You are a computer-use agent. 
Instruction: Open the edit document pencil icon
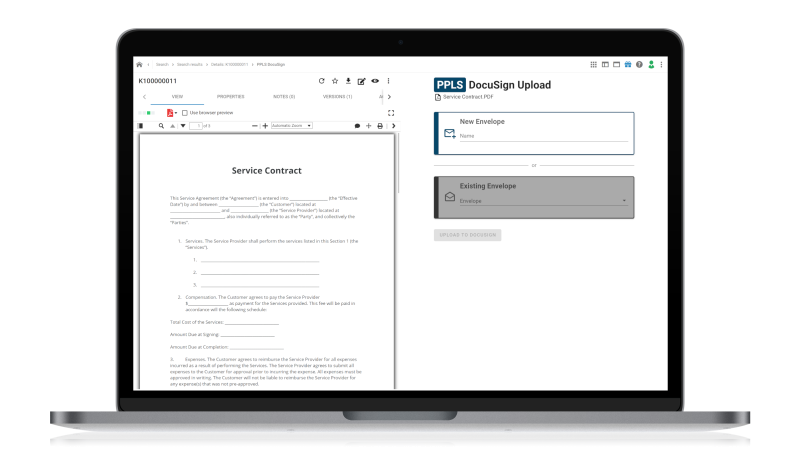[x=361, y=81]
